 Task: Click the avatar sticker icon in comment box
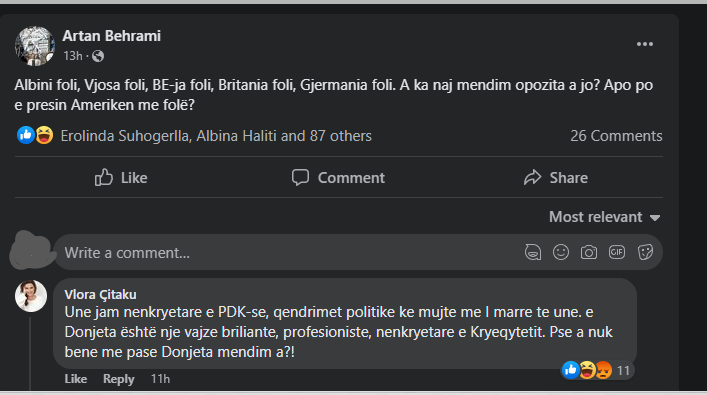click(533, 252)
